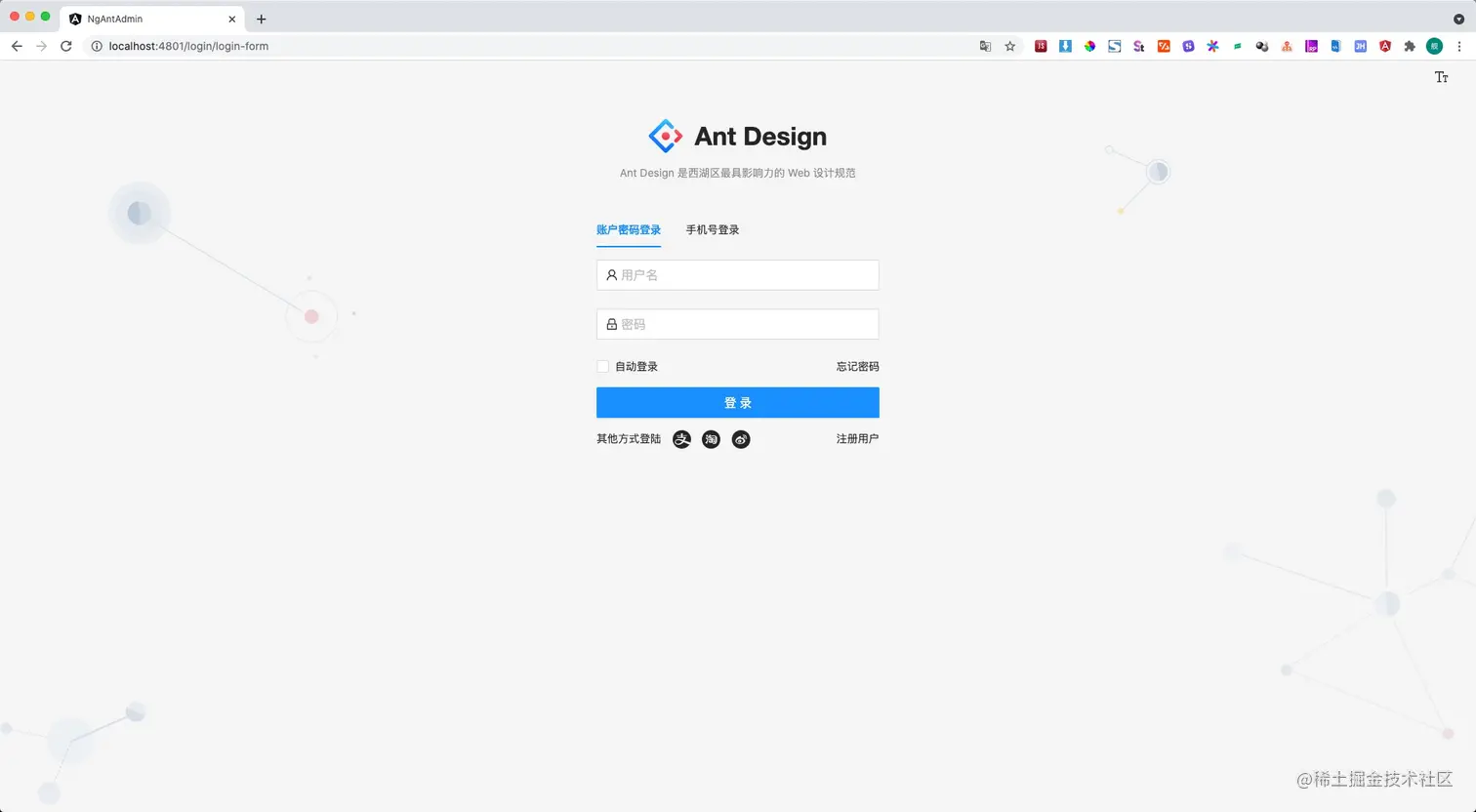Click the blue document extension icon
Screen dimensions: 1476x812
(1335, 46)
